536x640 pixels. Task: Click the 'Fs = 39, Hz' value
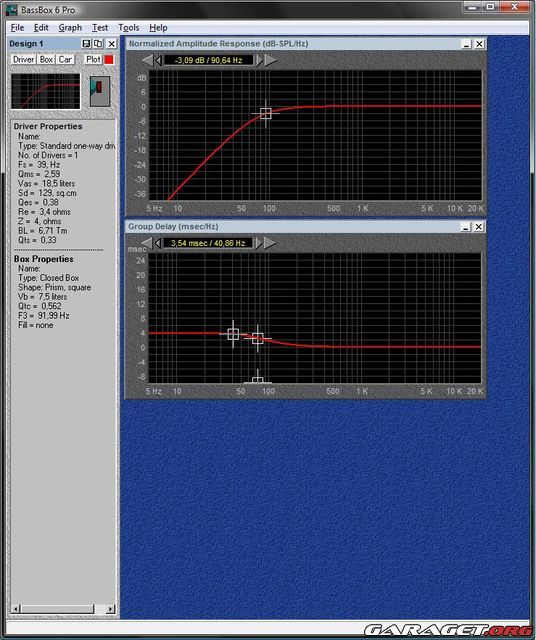tap(39, 164)
